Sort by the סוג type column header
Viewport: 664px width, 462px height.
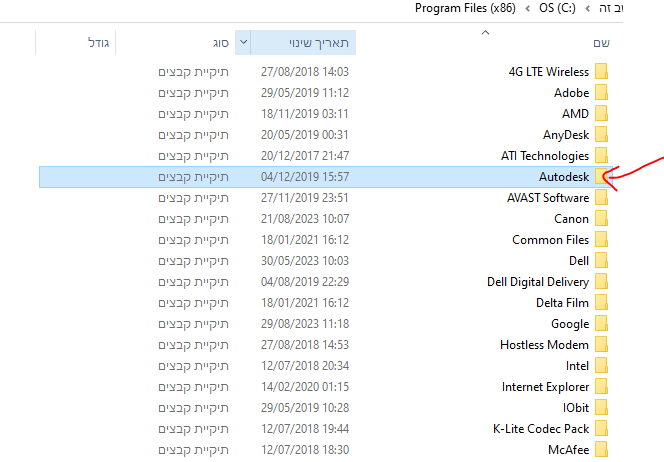[x=221, y=43]
